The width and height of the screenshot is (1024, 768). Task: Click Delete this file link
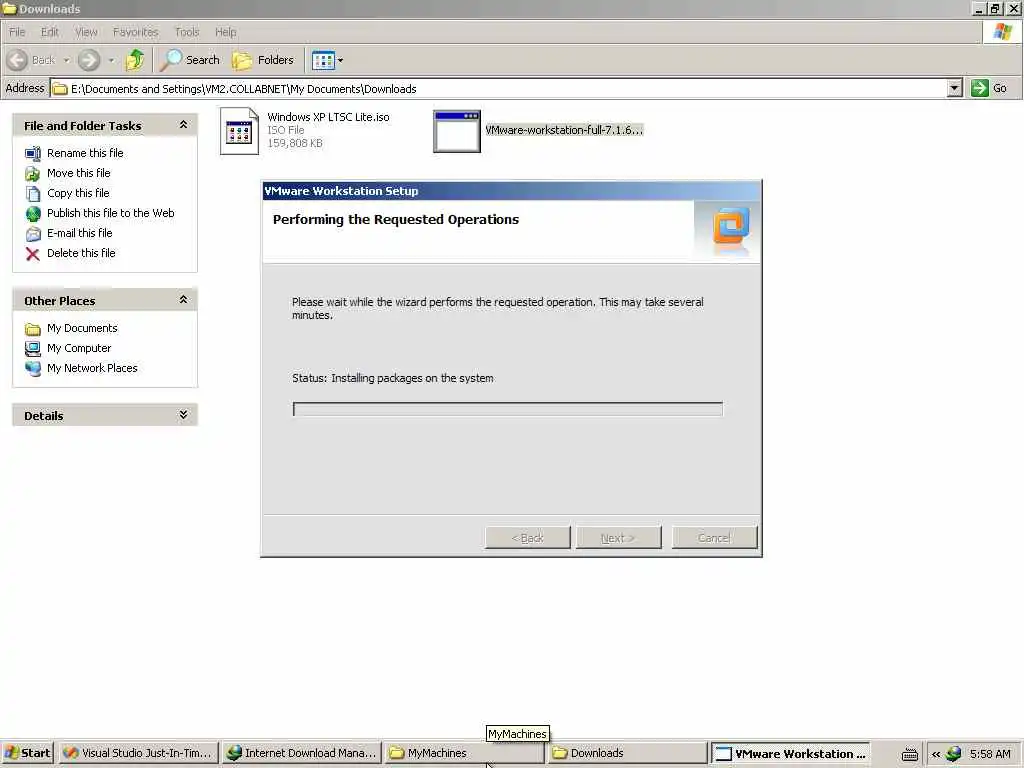81,253
